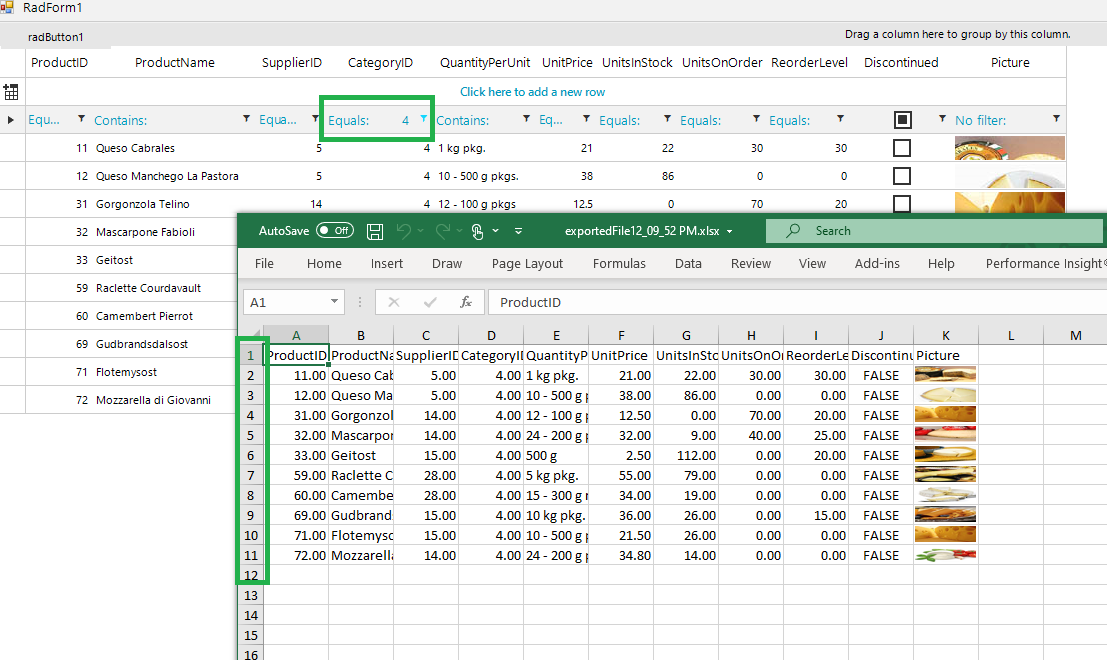Toggle the AutoSave switch
This screenshot has height=660, width=1107.
334,231
